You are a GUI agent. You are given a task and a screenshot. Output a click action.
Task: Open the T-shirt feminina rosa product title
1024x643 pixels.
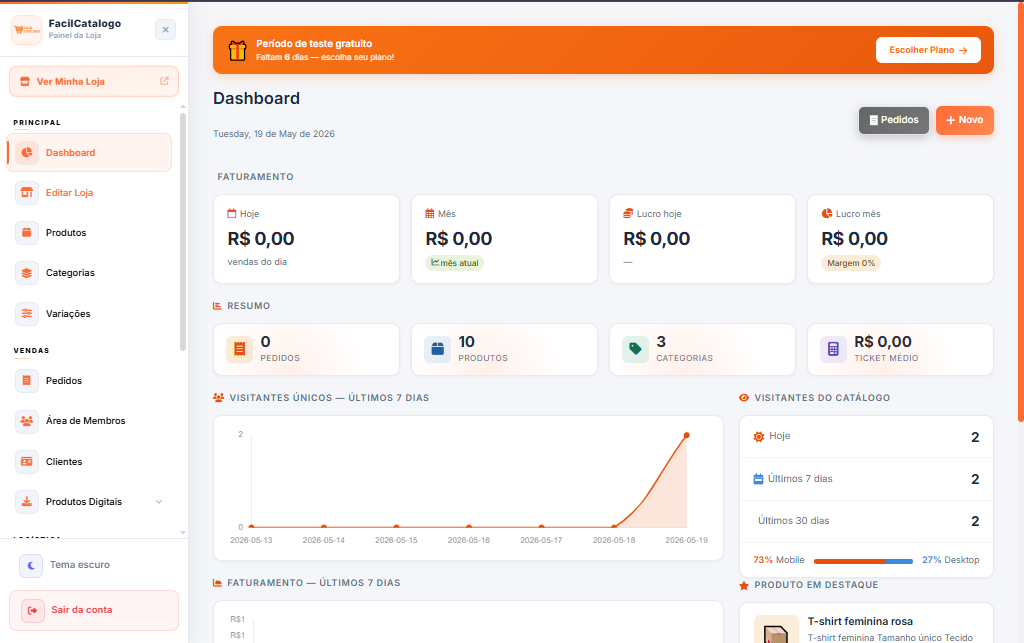(860, 621)
